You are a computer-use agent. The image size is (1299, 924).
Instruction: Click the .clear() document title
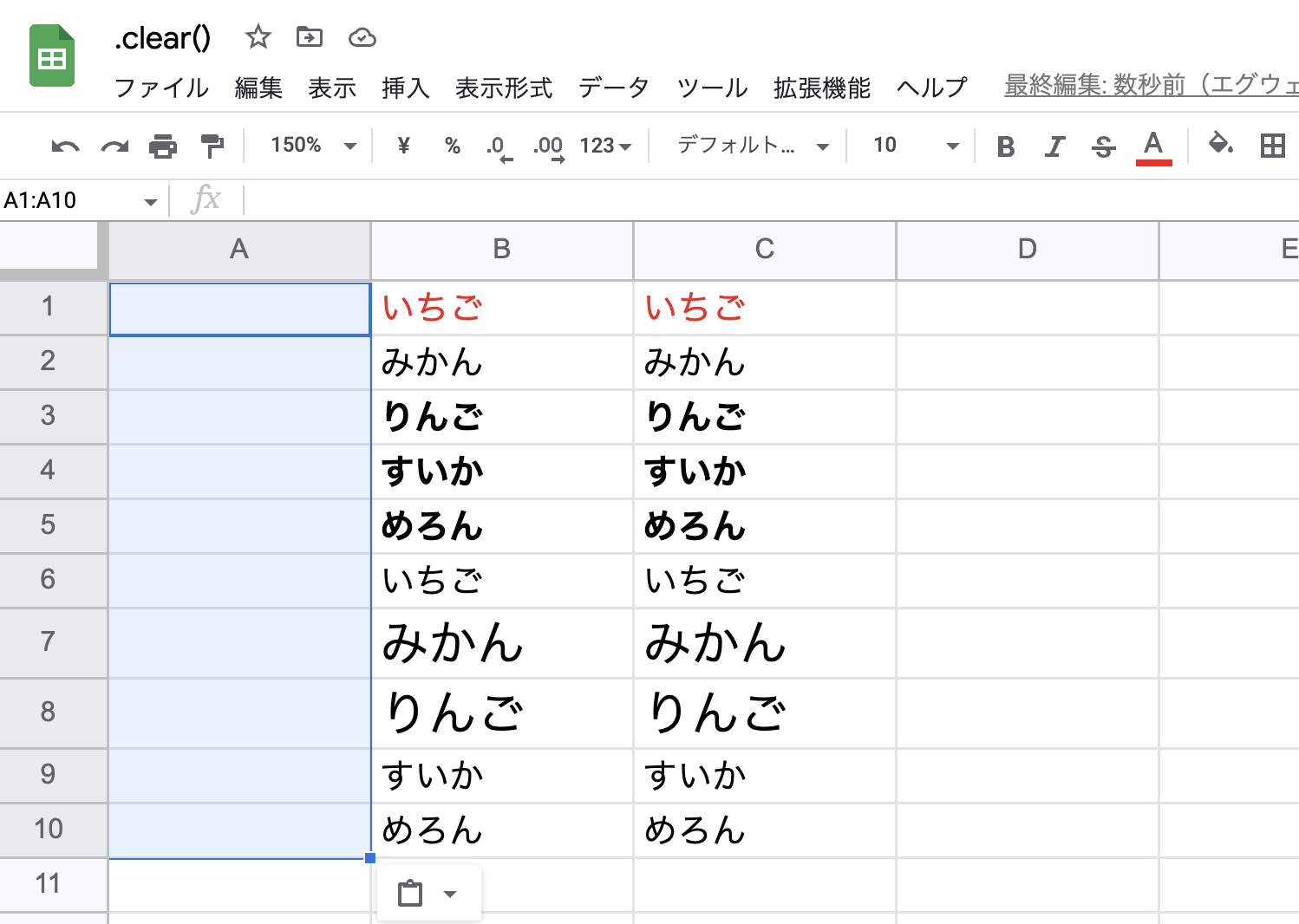pyautogui.click(x=162, y=38)
